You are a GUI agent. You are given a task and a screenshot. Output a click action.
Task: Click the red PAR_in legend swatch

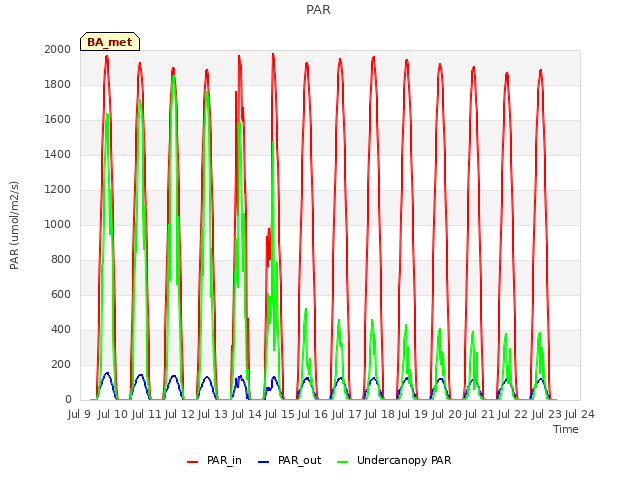tap(192, 462)
